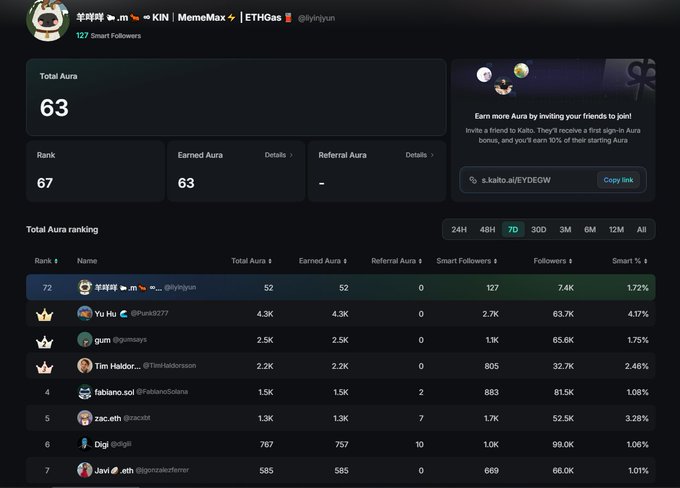Sort by Smart % column

tap(630, 261)
